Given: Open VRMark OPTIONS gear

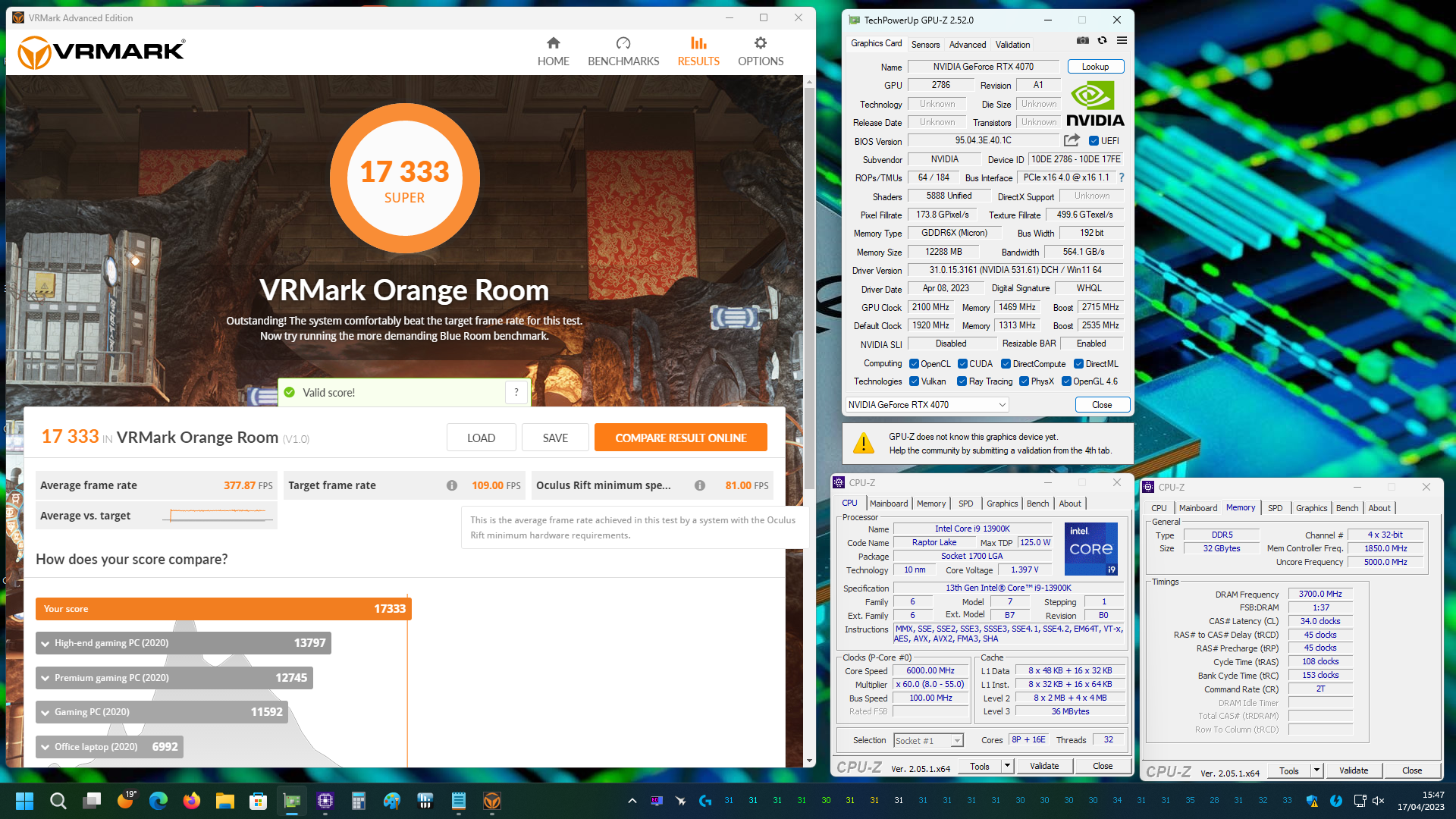Looking at the screenshot, I should 761,52.
